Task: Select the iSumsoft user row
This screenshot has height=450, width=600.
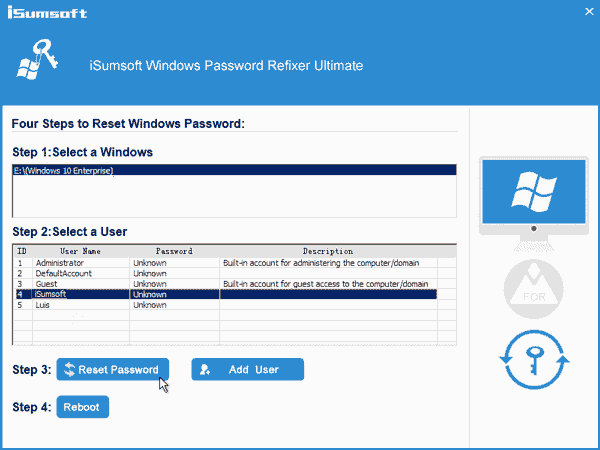Action: tap(226, 294)
